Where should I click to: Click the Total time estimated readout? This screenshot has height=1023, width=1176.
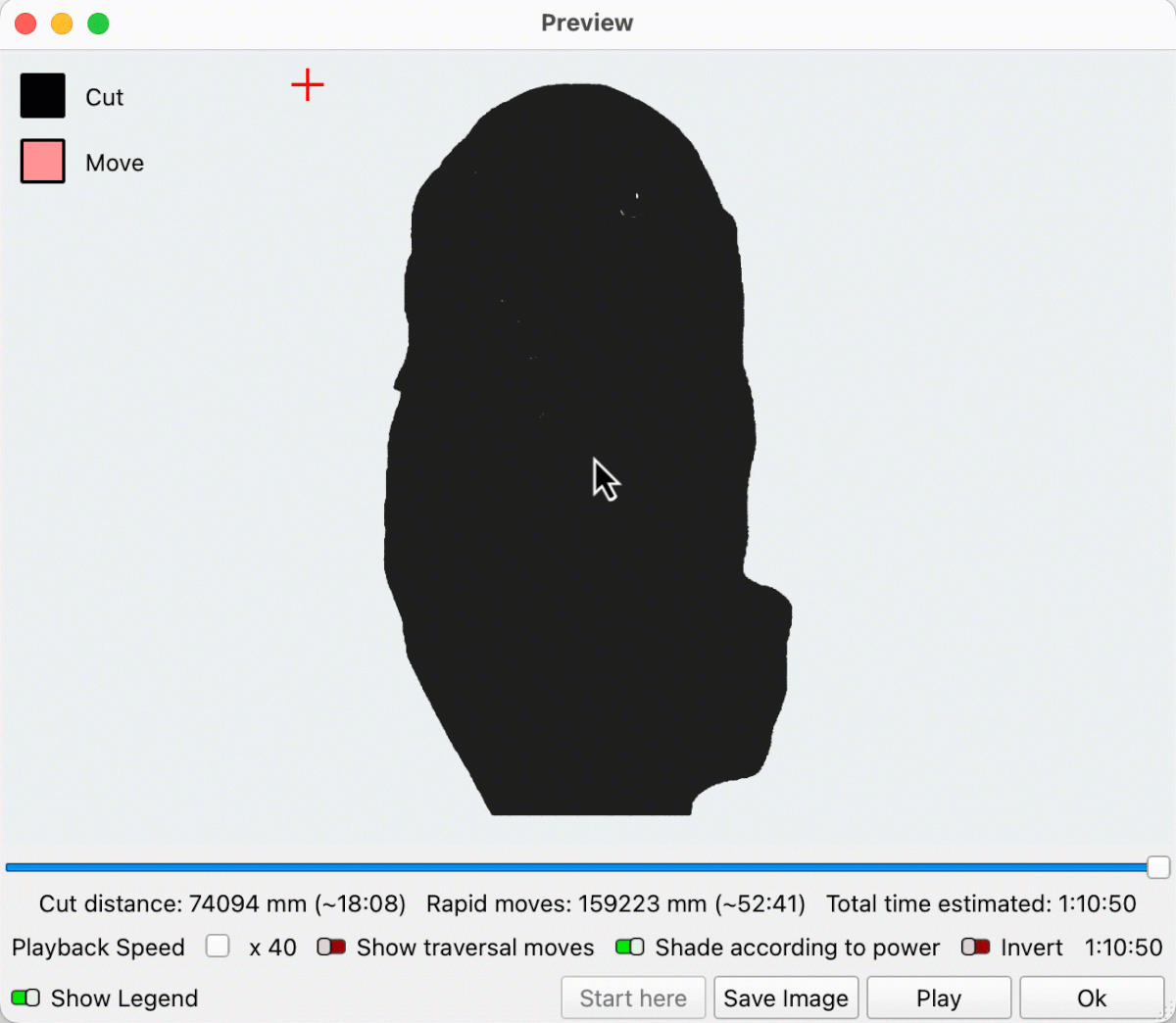pos(981,903)
